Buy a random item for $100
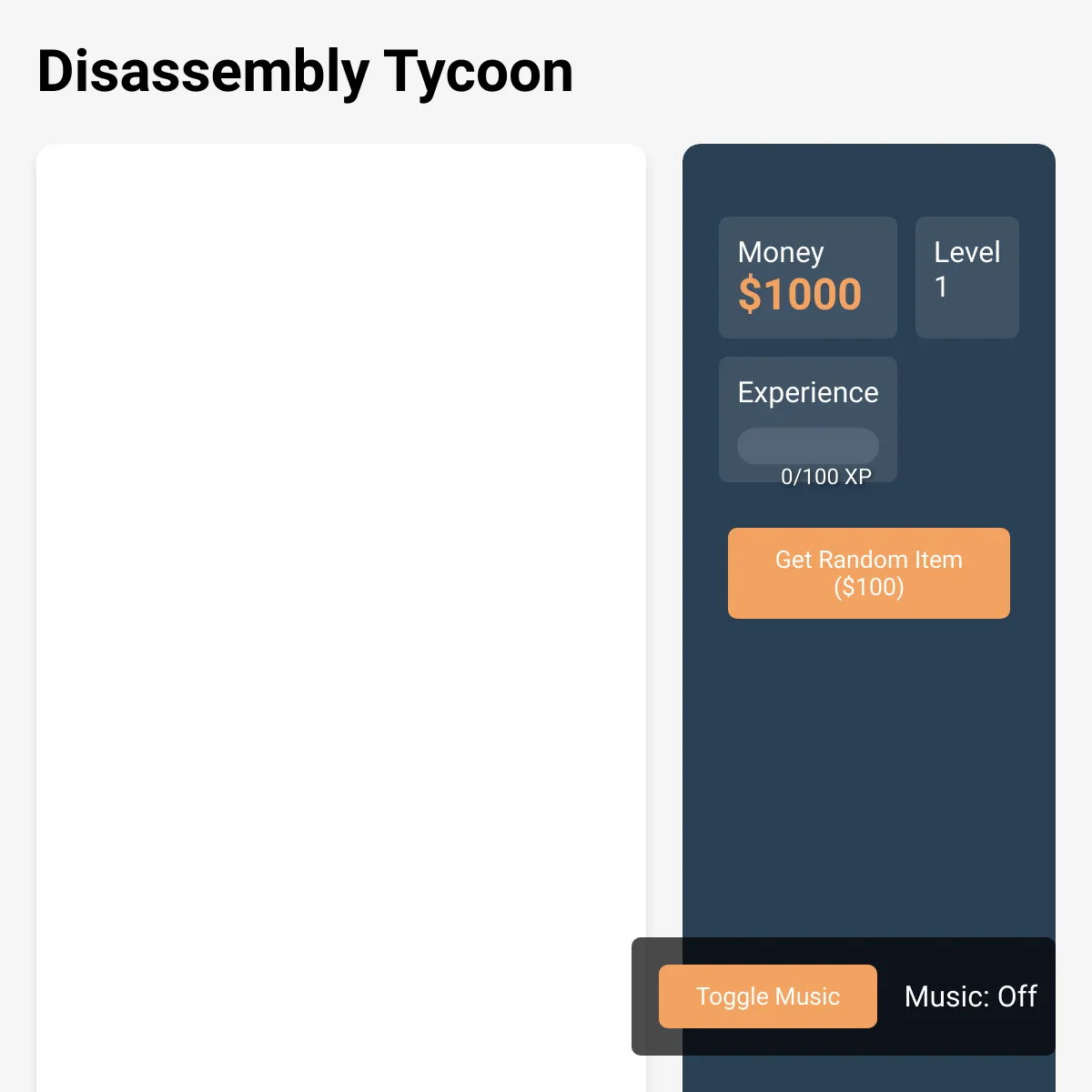Screen dimensions: 1092x1092 (868, 573)
